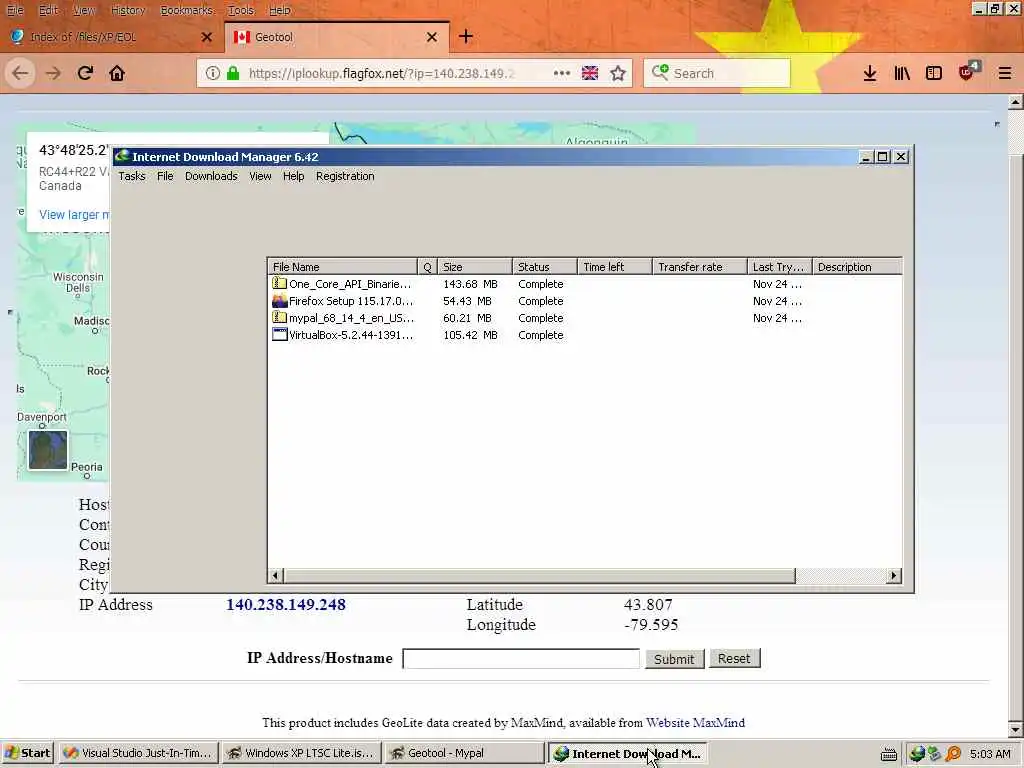Sort by Last Try column header
This screenshot has height=768, width=1024.
click(779, 266)
